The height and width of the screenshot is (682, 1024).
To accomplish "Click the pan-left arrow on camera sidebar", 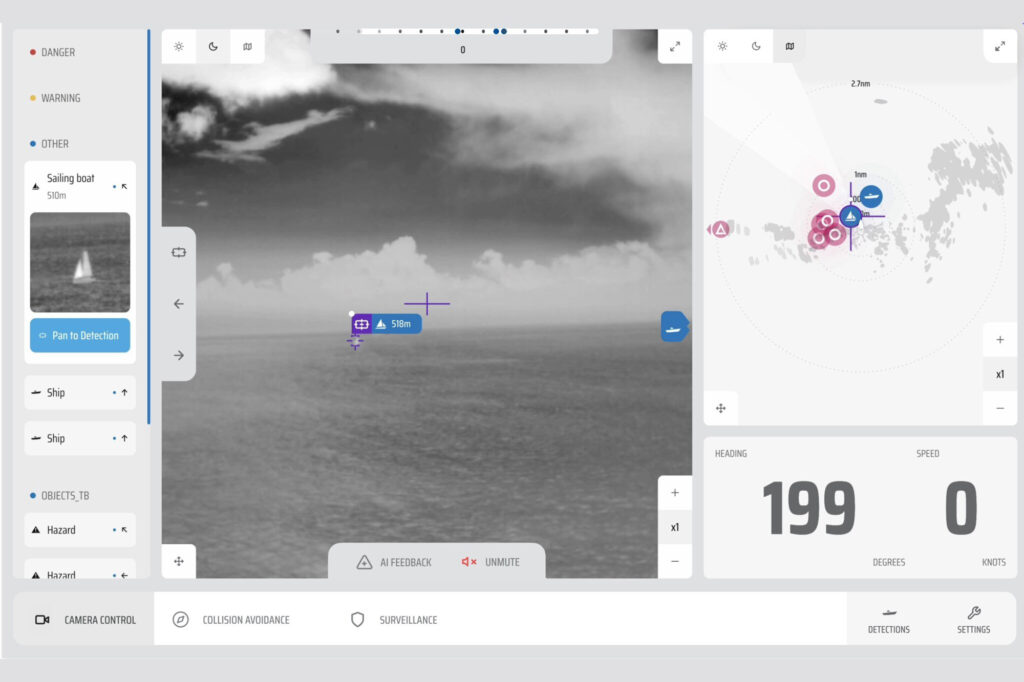I will coord(179,304).
